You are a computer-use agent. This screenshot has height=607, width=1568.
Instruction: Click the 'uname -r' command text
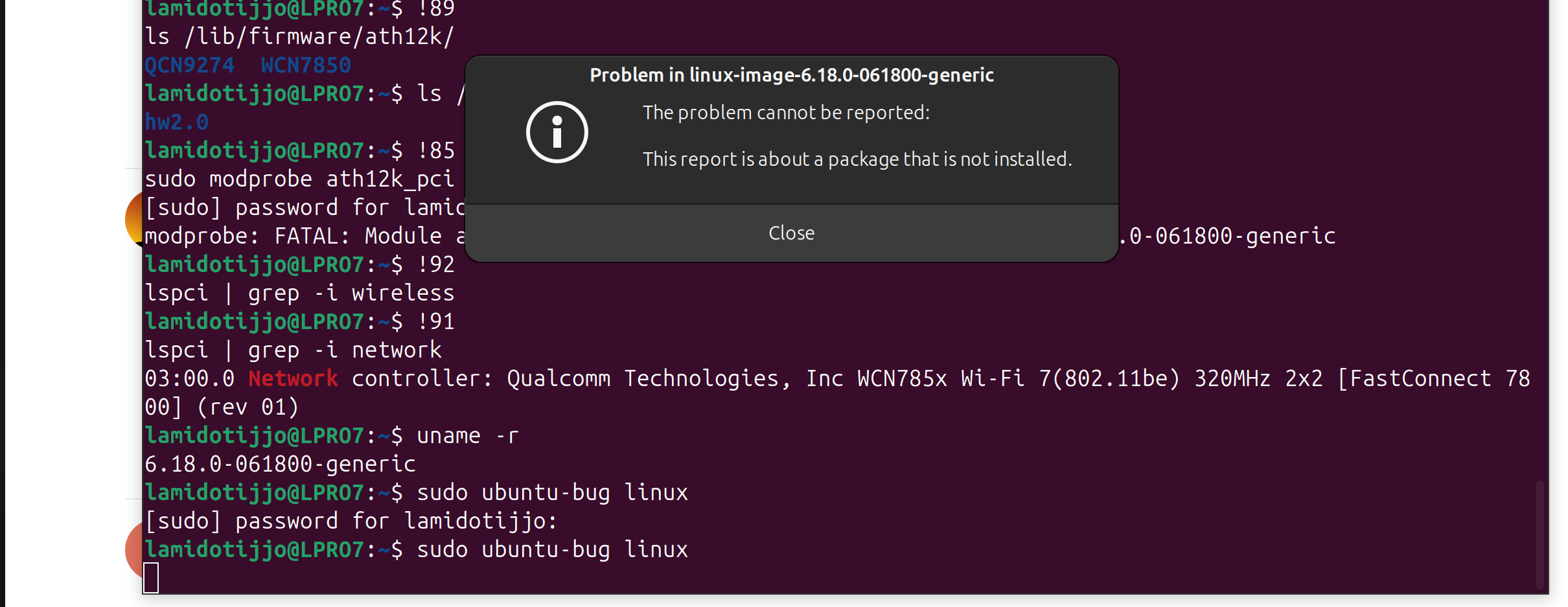[x=467, y=435]
